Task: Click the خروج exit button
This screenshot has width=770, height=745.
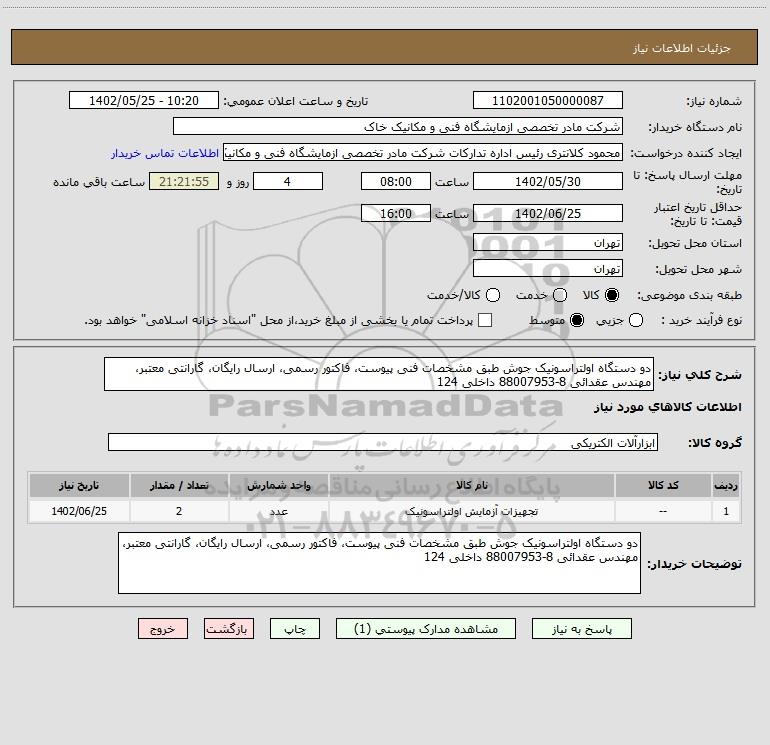Action: click(163, 629)
